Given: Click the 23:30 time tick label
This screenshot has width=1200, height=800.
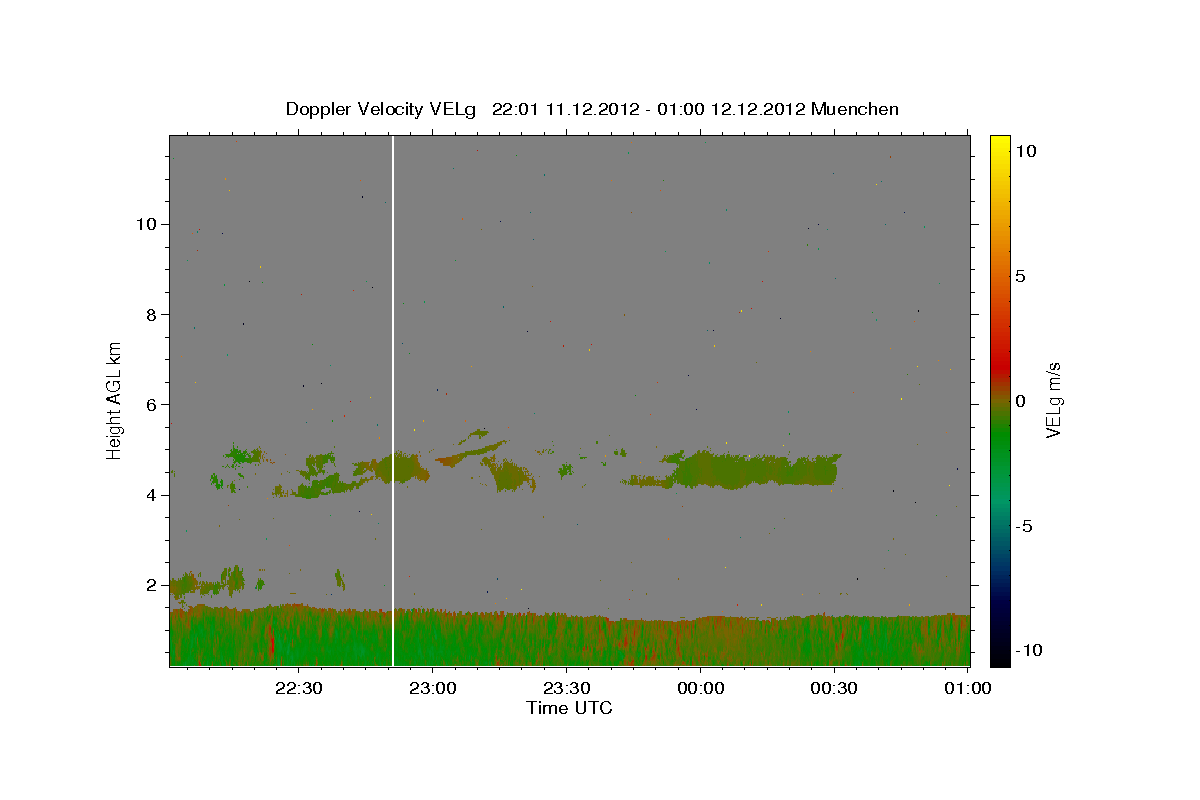Looking at the screenshot, I should point(566,688).
